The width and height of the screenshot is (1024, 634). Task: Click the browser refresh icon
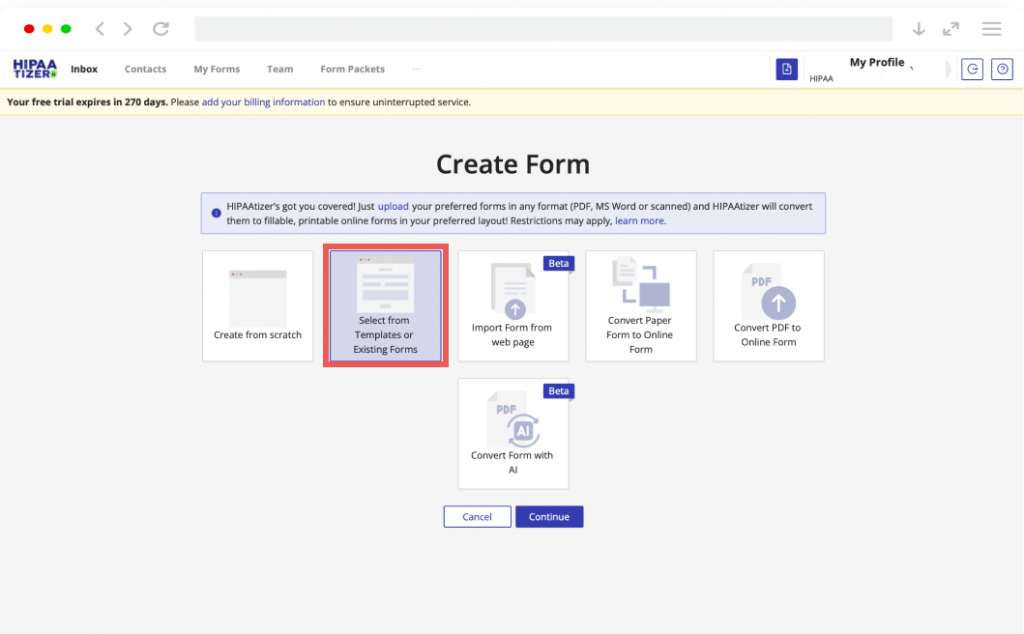click(161, 29)
